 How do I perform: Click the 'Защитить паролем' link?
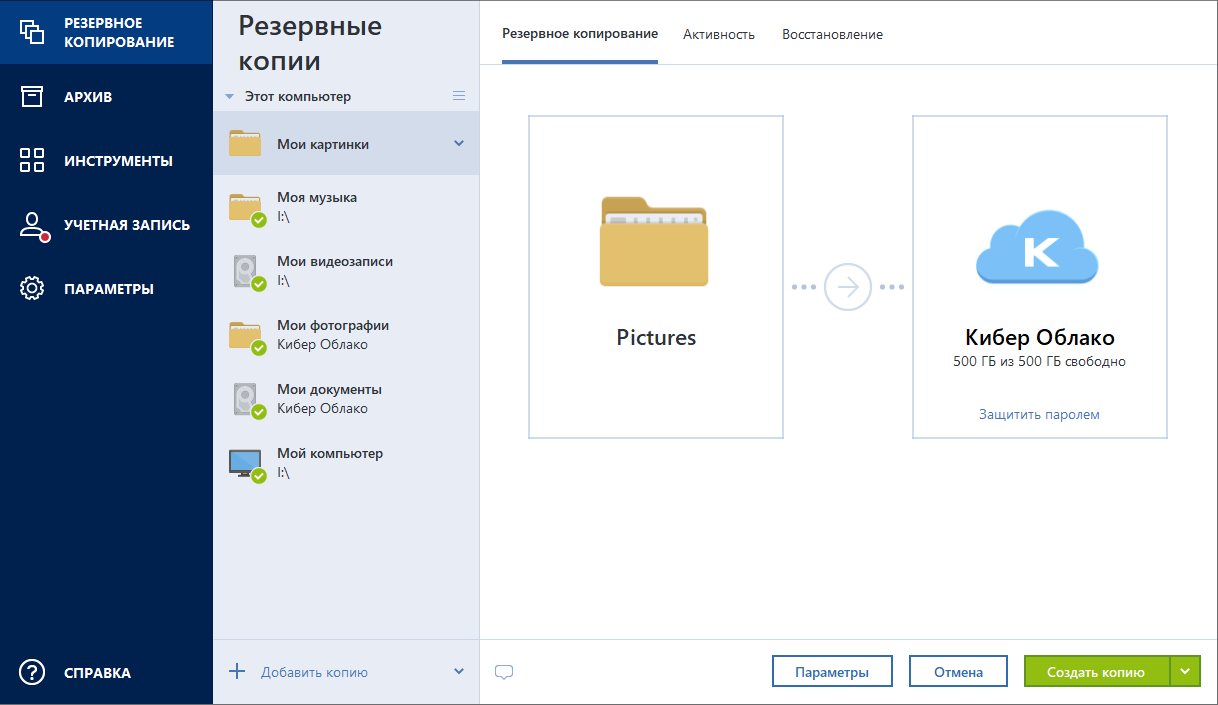[x=1039, y=414]
